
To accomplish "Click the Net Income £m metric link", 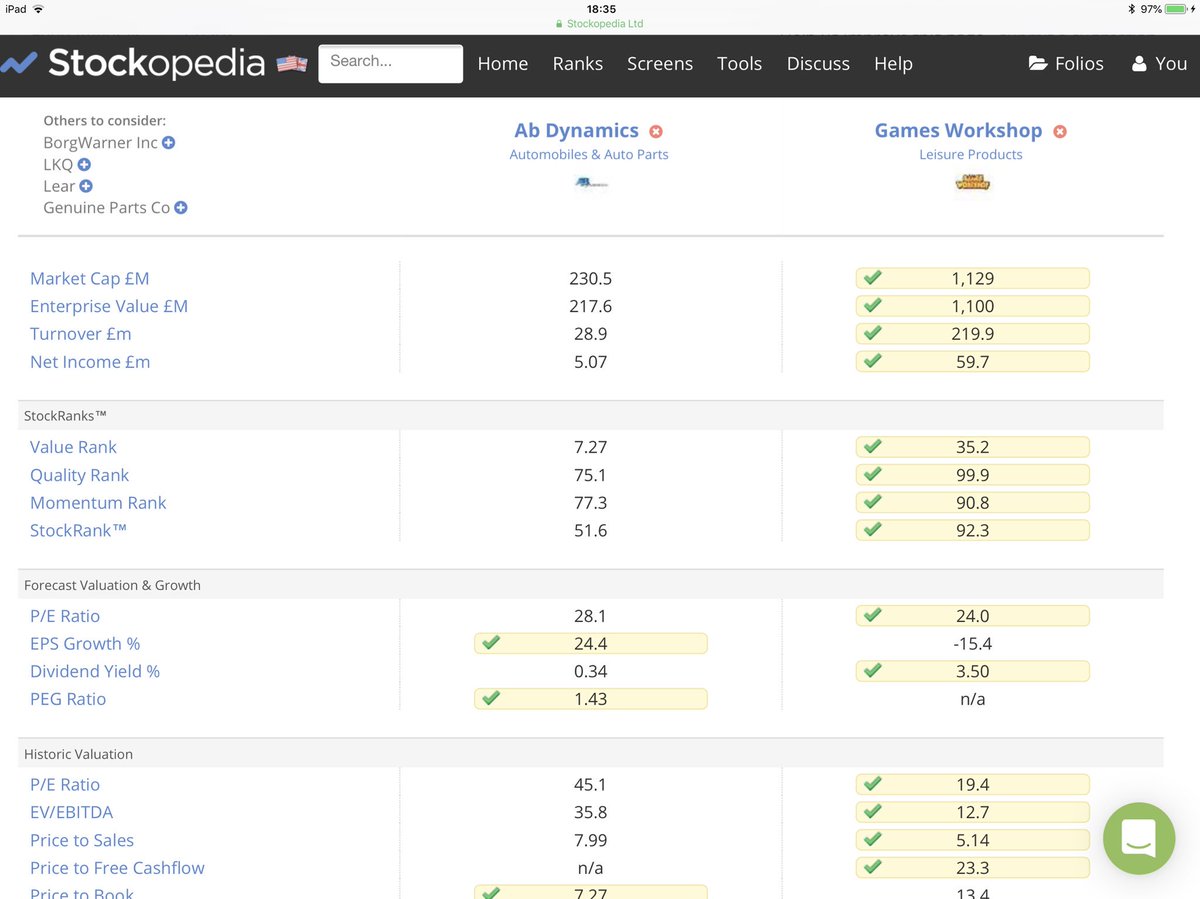I will pyautogui.click(x=90, y=362).
